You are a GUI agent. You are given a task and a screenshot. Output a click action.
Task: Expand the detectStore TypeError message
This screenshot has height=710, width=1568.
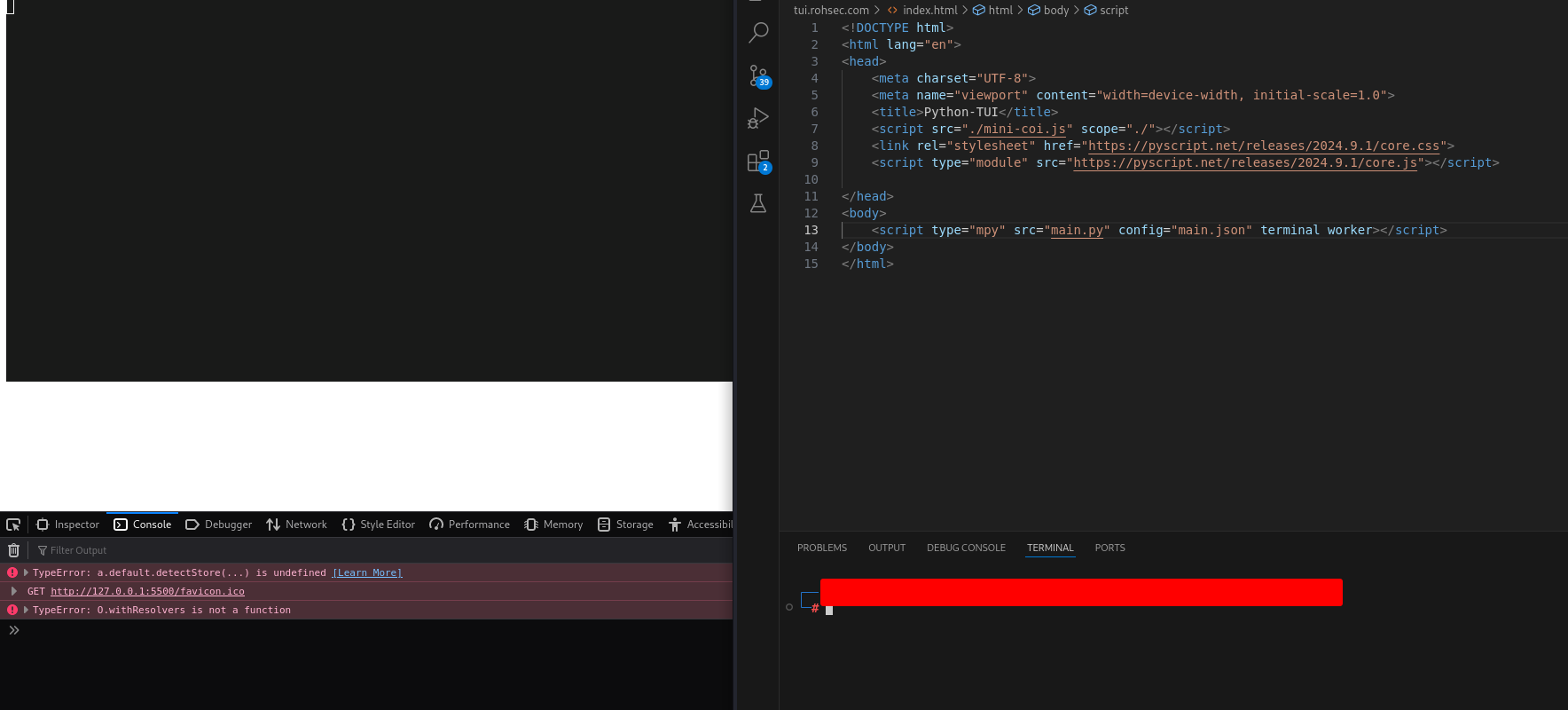[x=26, y=572]
